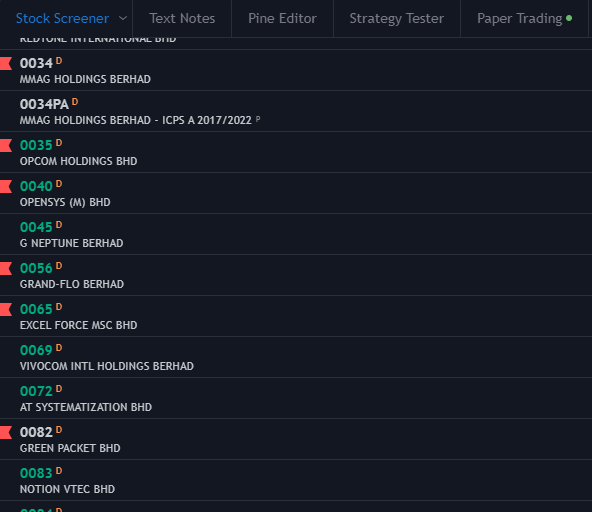Toggle red flag on 0034 MMAG Holdings
Image resolution: width=592 pixels, height=512 pixels.
(x=6, y=63)
